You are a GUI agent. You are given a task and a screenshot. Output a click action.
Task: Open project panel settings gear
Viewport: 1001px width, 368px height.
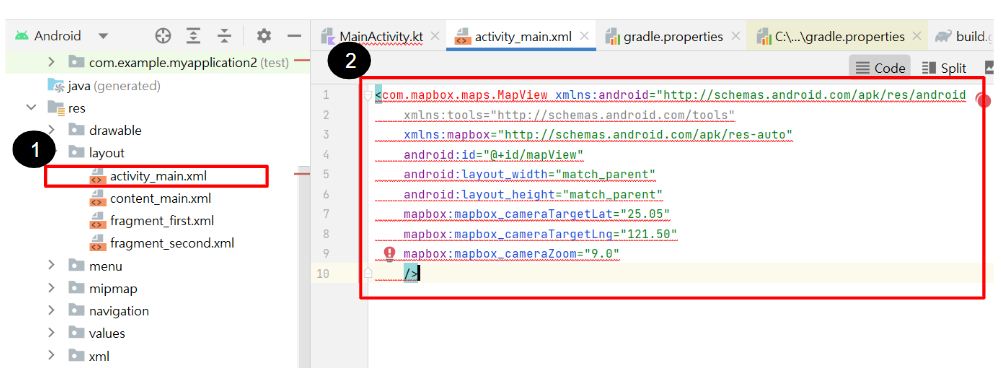(264, 36)
